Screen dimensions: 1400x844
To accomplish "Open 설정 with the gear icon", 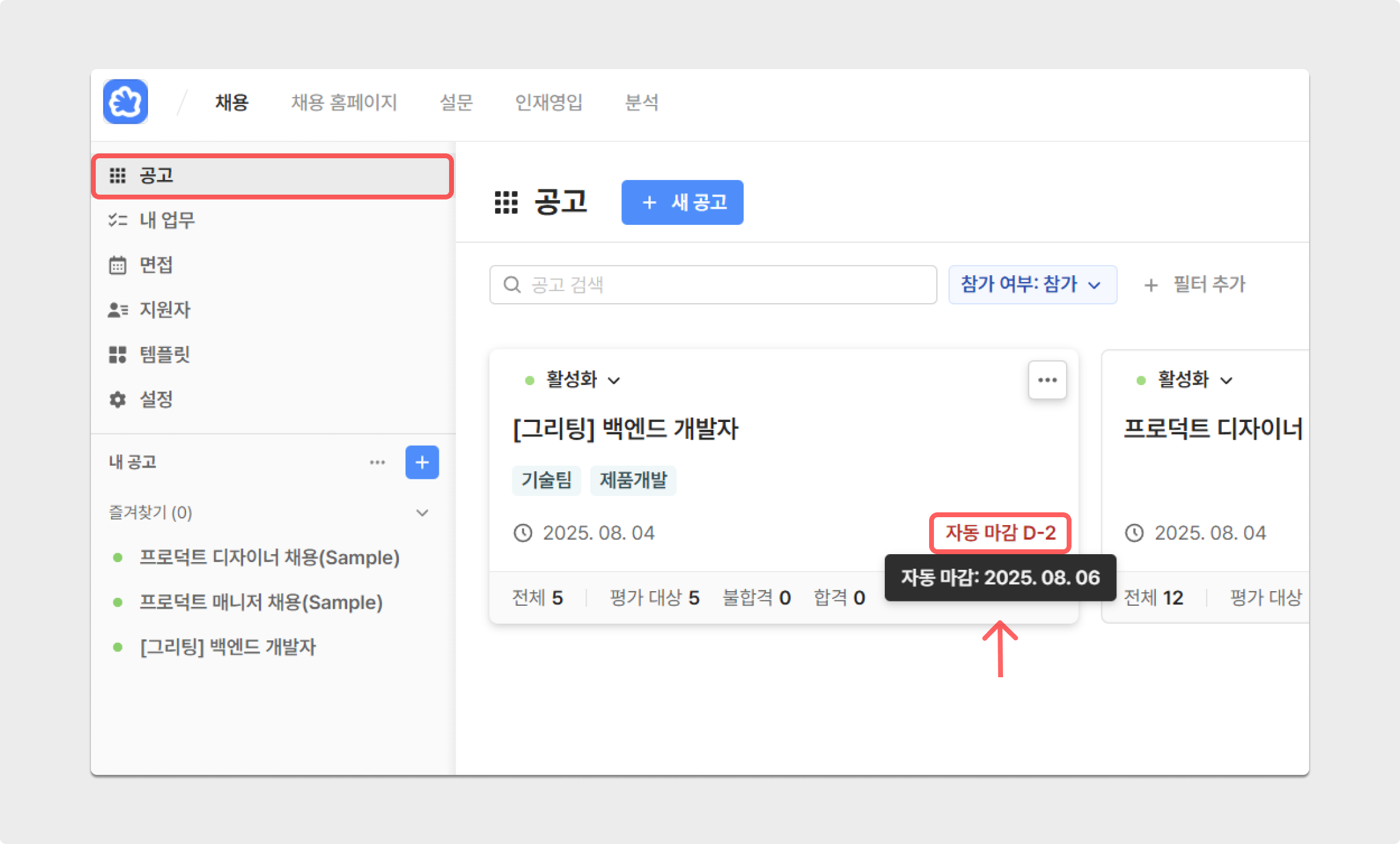I will (156, 399).
